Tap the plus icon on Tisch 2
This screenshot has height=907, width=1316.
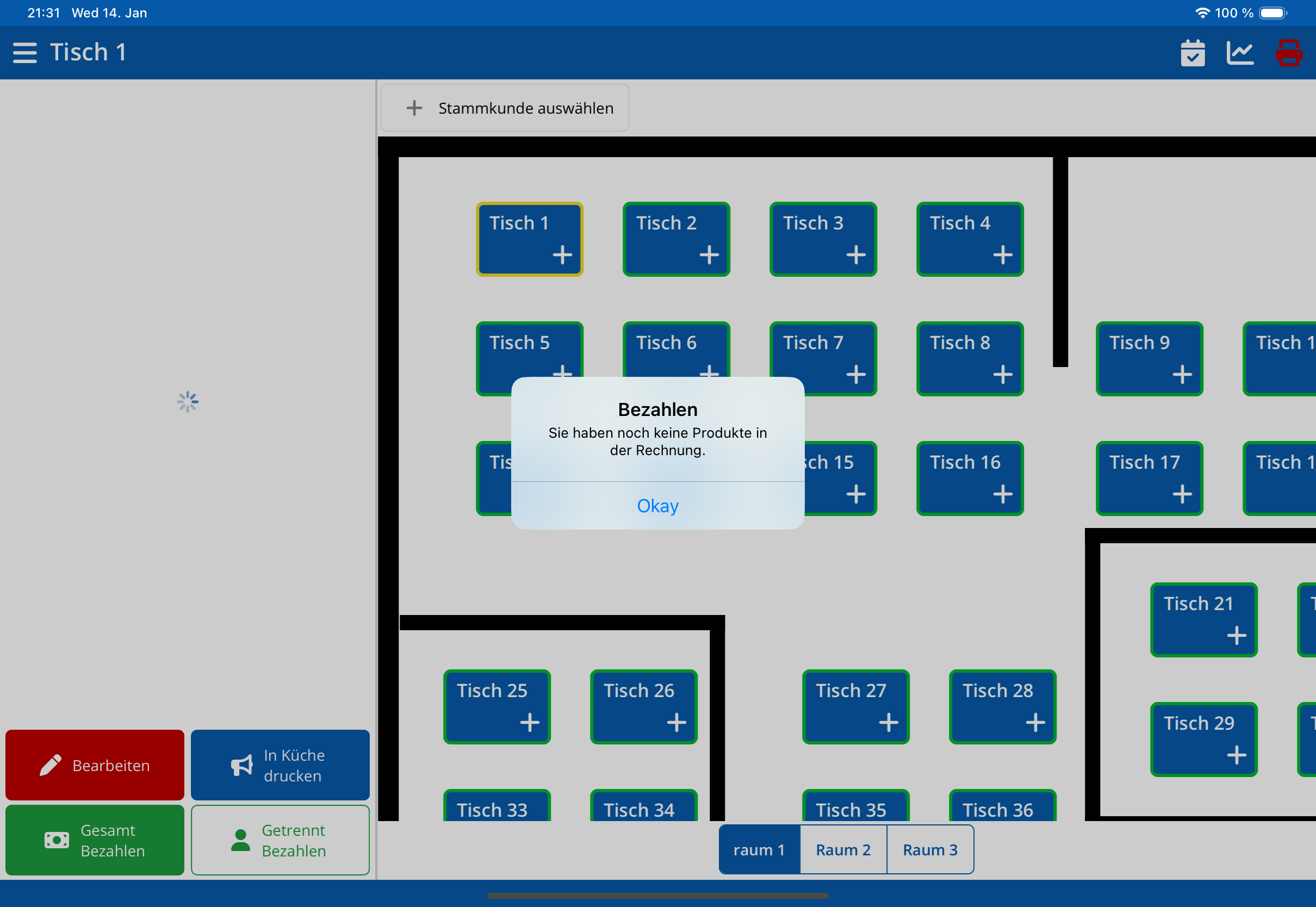point(709,254)
